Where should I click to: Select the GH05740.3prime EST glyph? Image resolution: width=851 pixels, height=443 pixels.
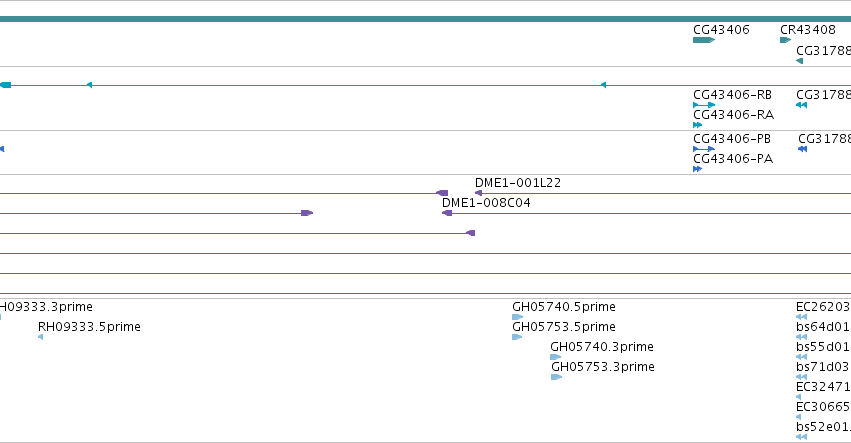(x=556, y=357)
